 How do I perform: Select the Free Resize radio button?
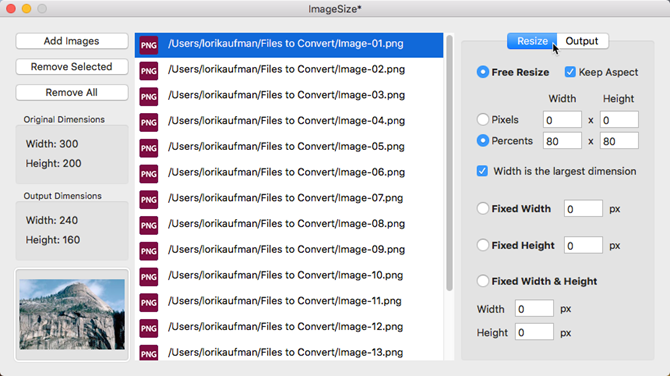tap(482, 72)
